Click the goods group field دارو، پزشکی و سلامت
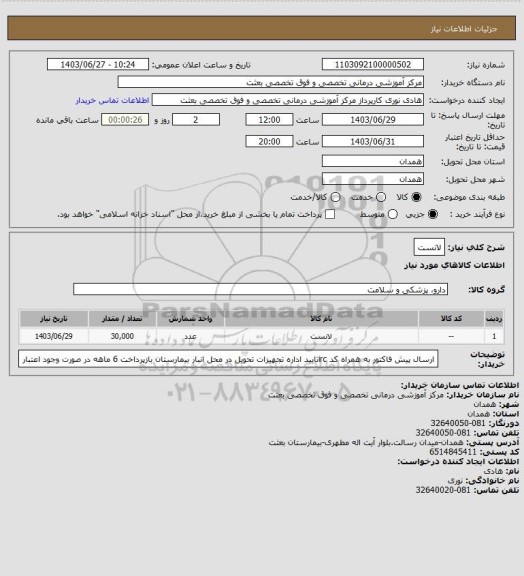This screenshot has width=524, height=576. 260,289
